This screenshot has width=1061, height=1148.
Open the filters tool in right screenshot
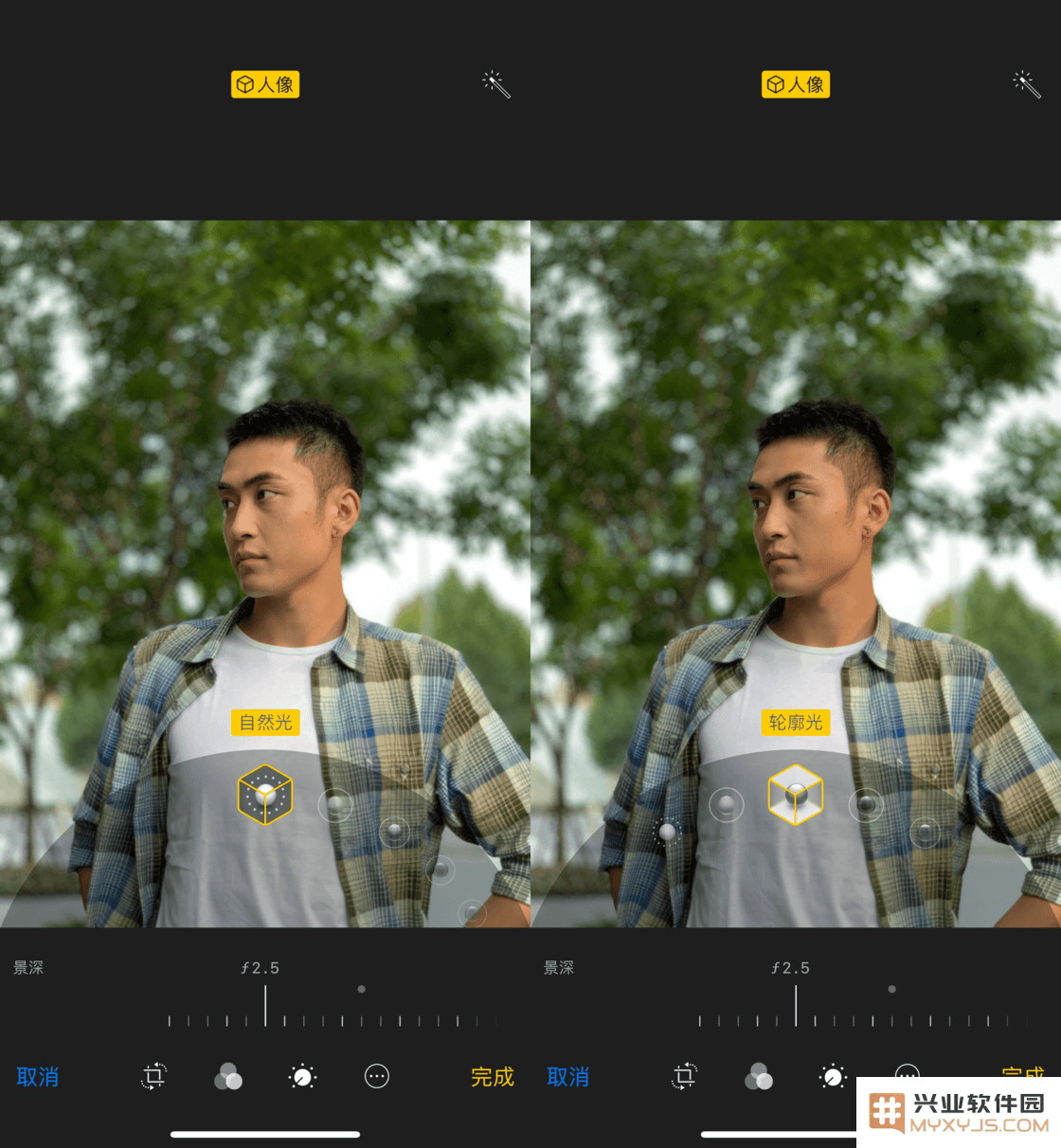tap(759, 1076)
